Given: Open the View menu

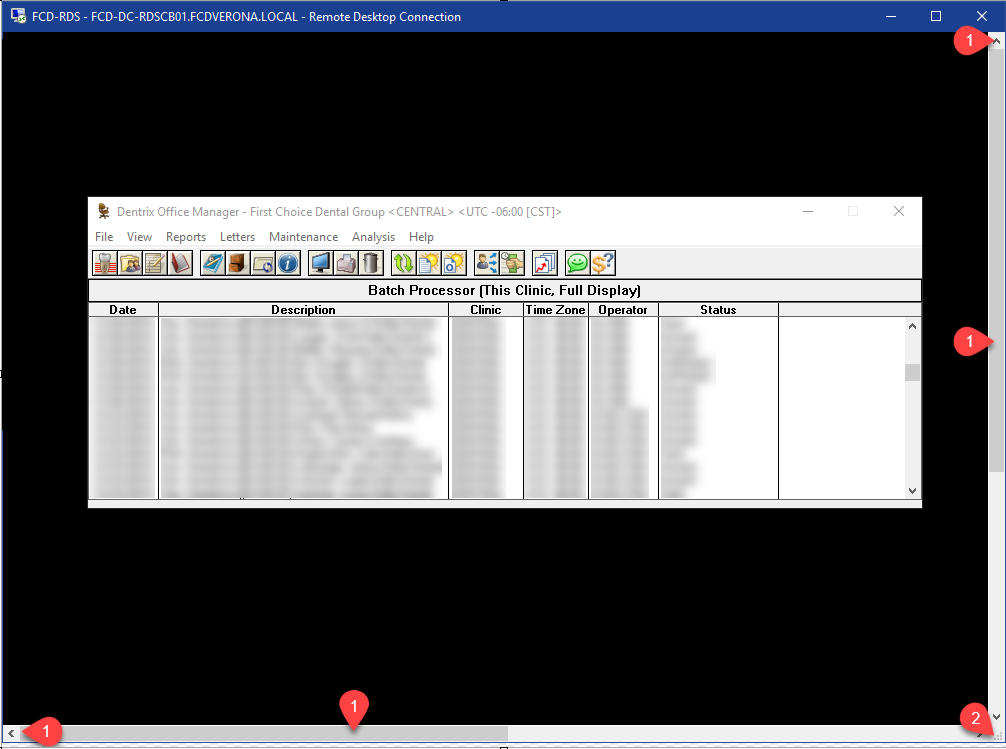Looking at the screenshot, I should (x=139, y=237).
